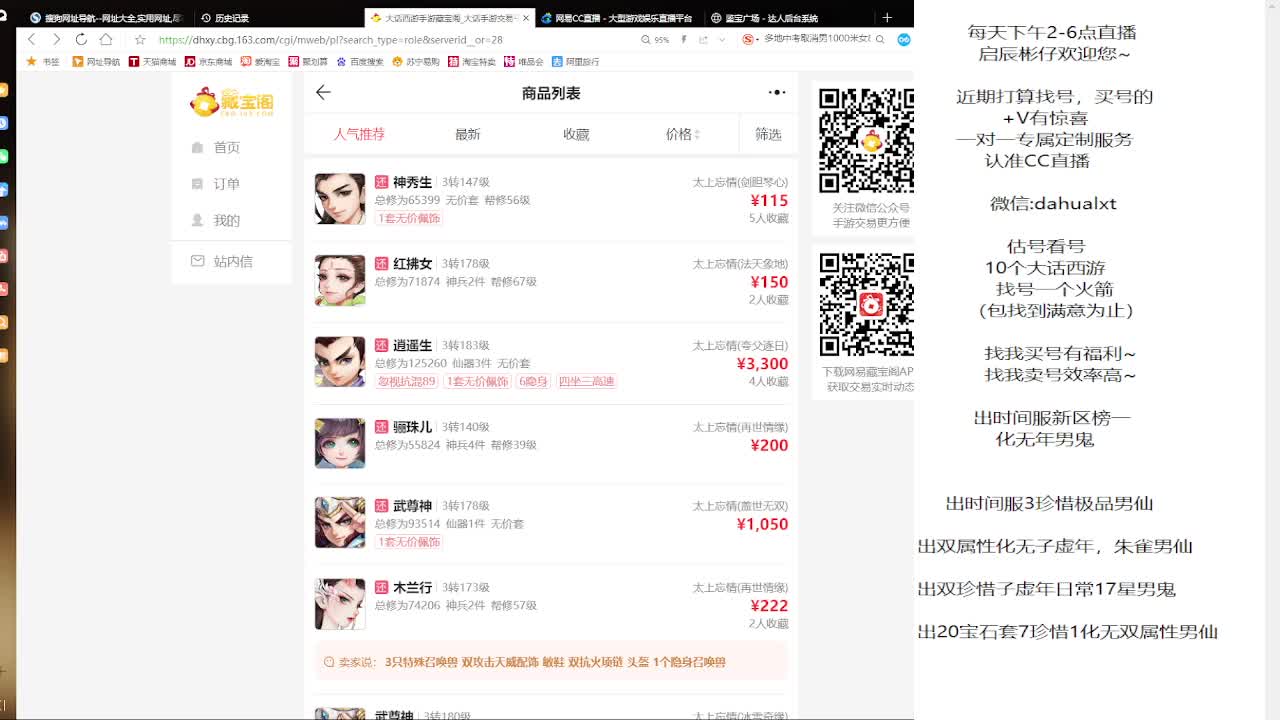The image size is (1280, 720).
Task: Switch to the 最新 tab
Action: tap(468, 134)
